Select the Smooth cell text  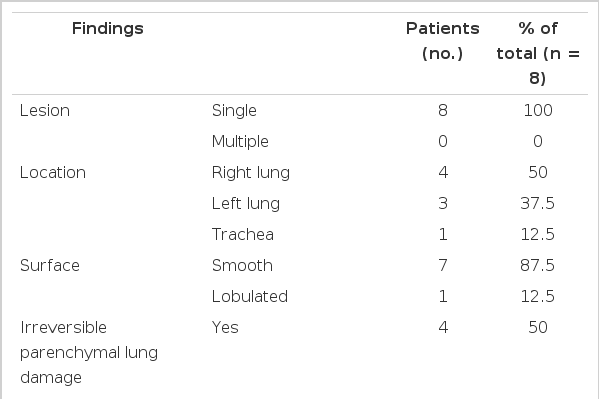coord(242,266)
